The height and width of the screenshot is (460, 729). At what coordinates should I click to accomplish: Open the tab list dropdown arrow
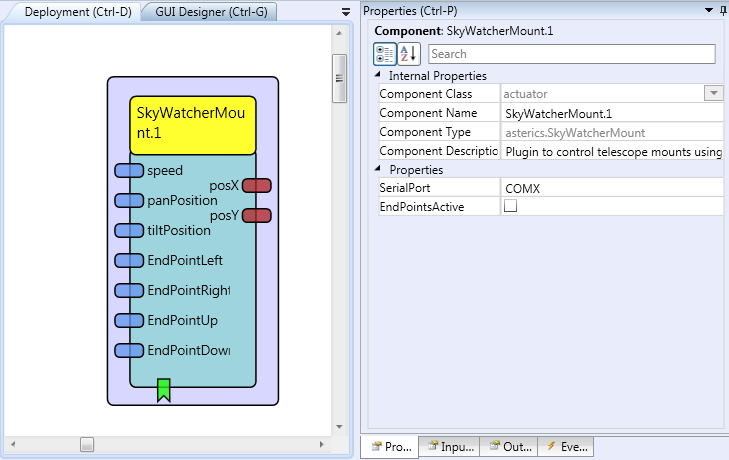[x=346, y=12]
